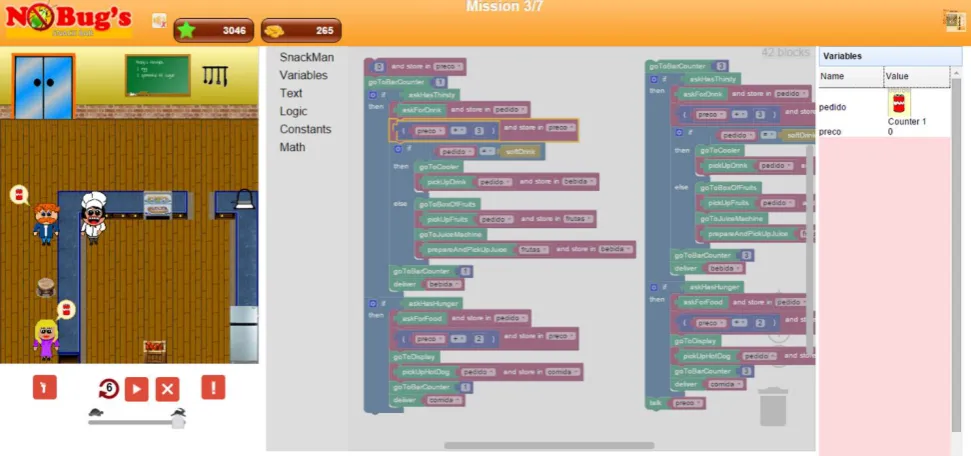This screenshot has width=971, height=456.
Task: Click the green chalkboard on the wall
Action: (157, 76)
